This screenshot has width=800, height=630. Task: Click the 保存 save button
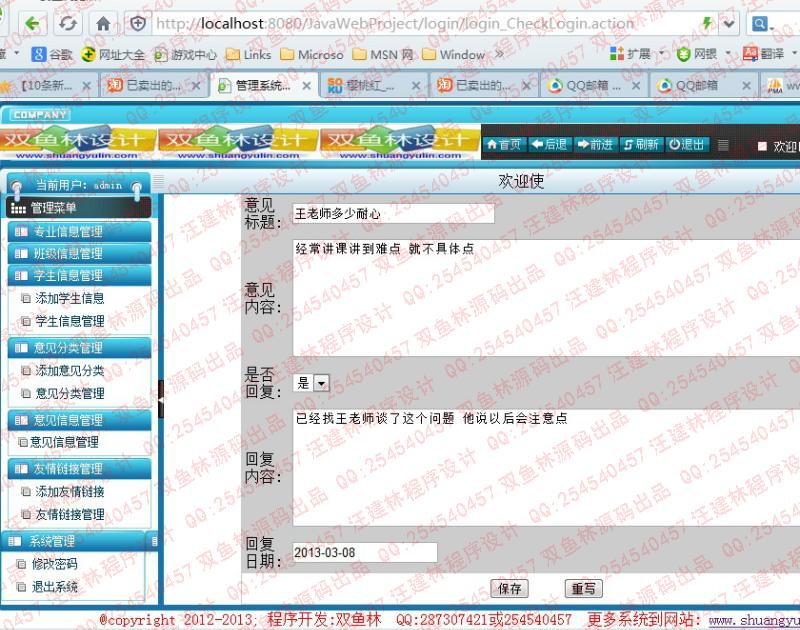coord(509,589)
